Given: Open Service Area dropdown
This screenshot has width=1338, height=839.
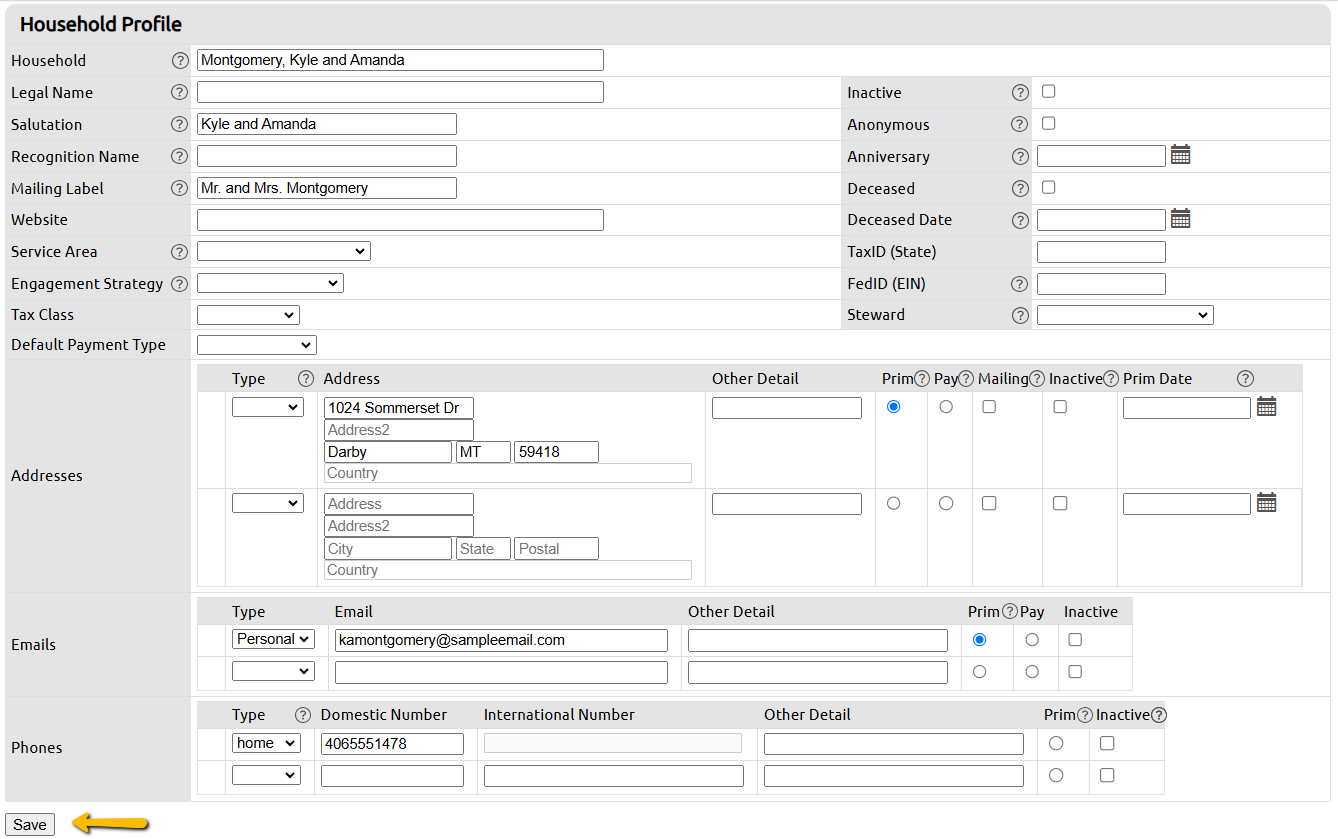Looking at the screenshot, I should pos(284,251).
